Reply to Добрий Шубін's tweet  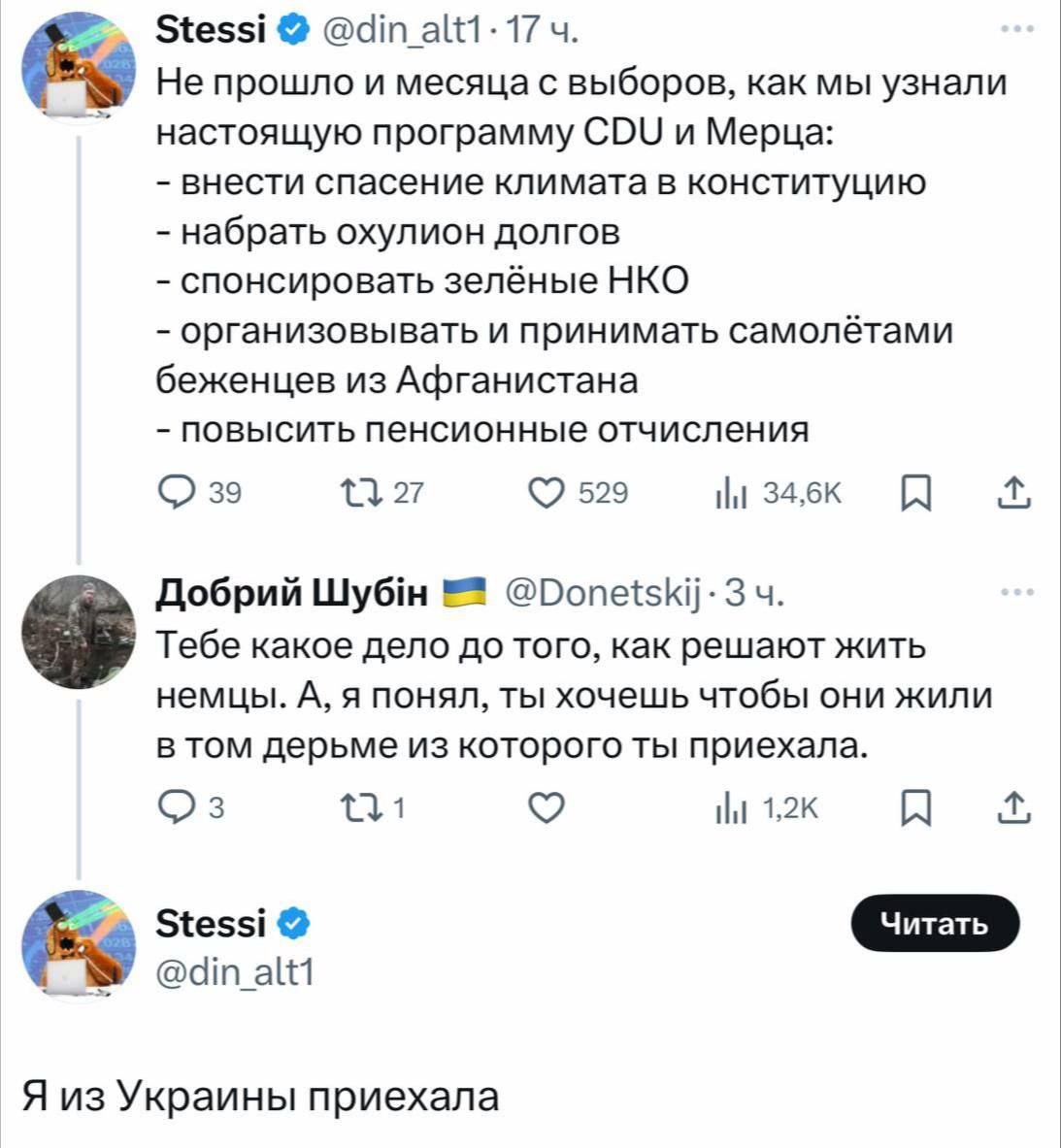coord(176,807)
